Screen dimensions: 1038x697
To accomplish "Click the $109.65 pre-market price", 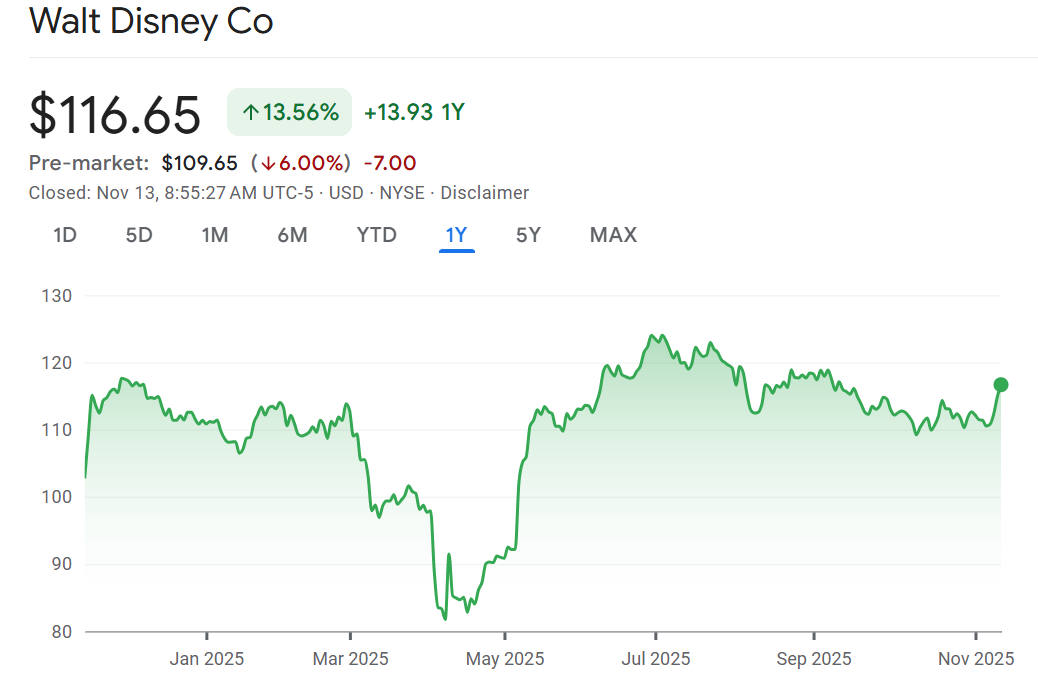I will click(x=199, y=163).
